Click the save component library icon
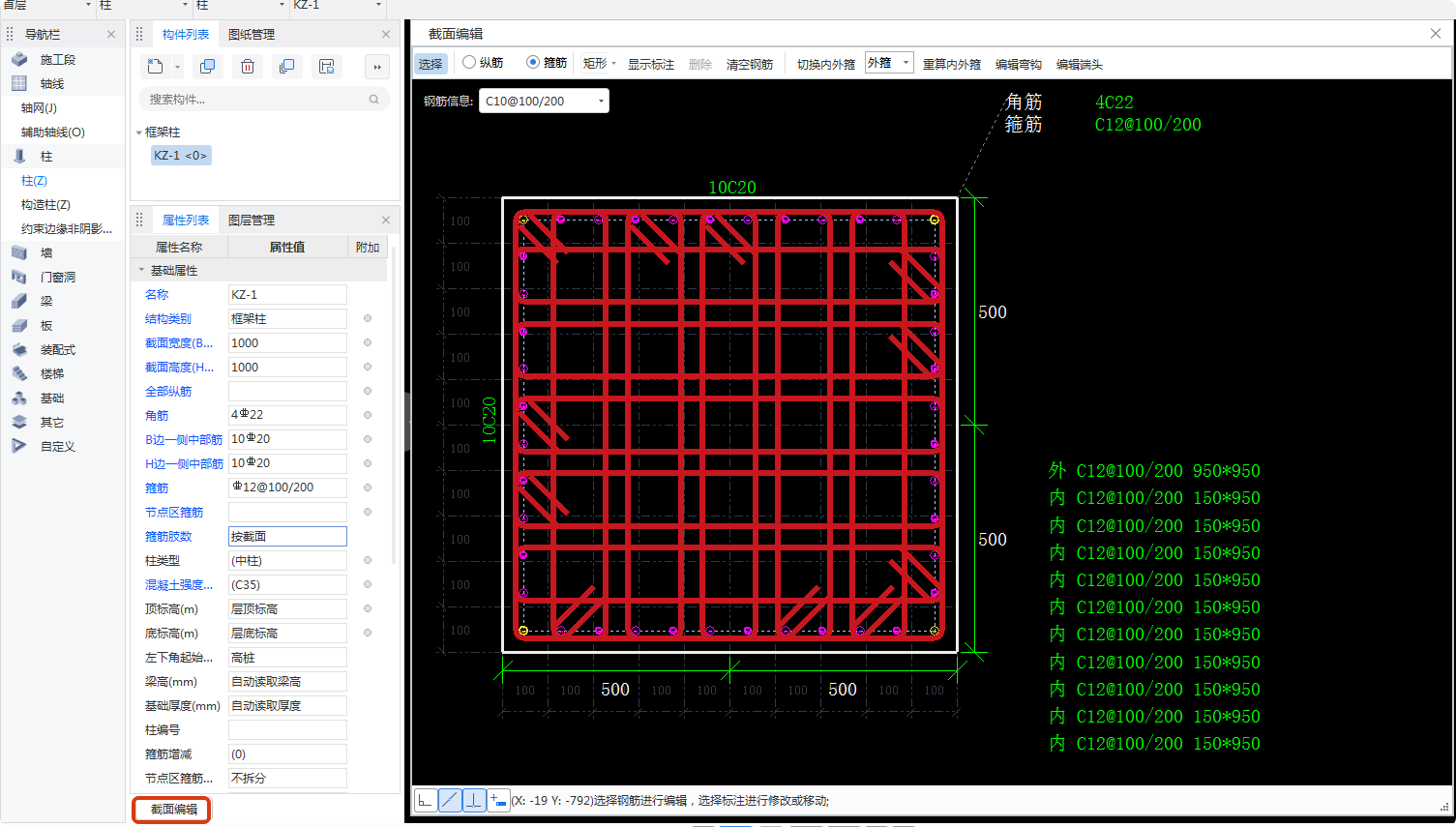Screen dimensions: 1456x827 [x=327, y=67]
